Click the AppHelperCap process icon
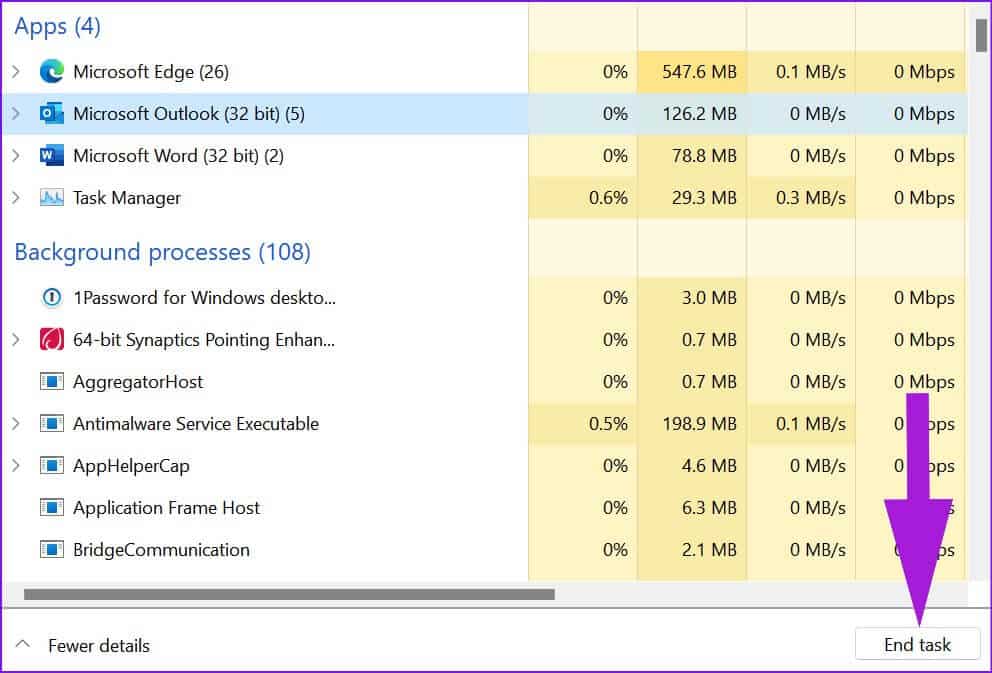 [51, 466]
